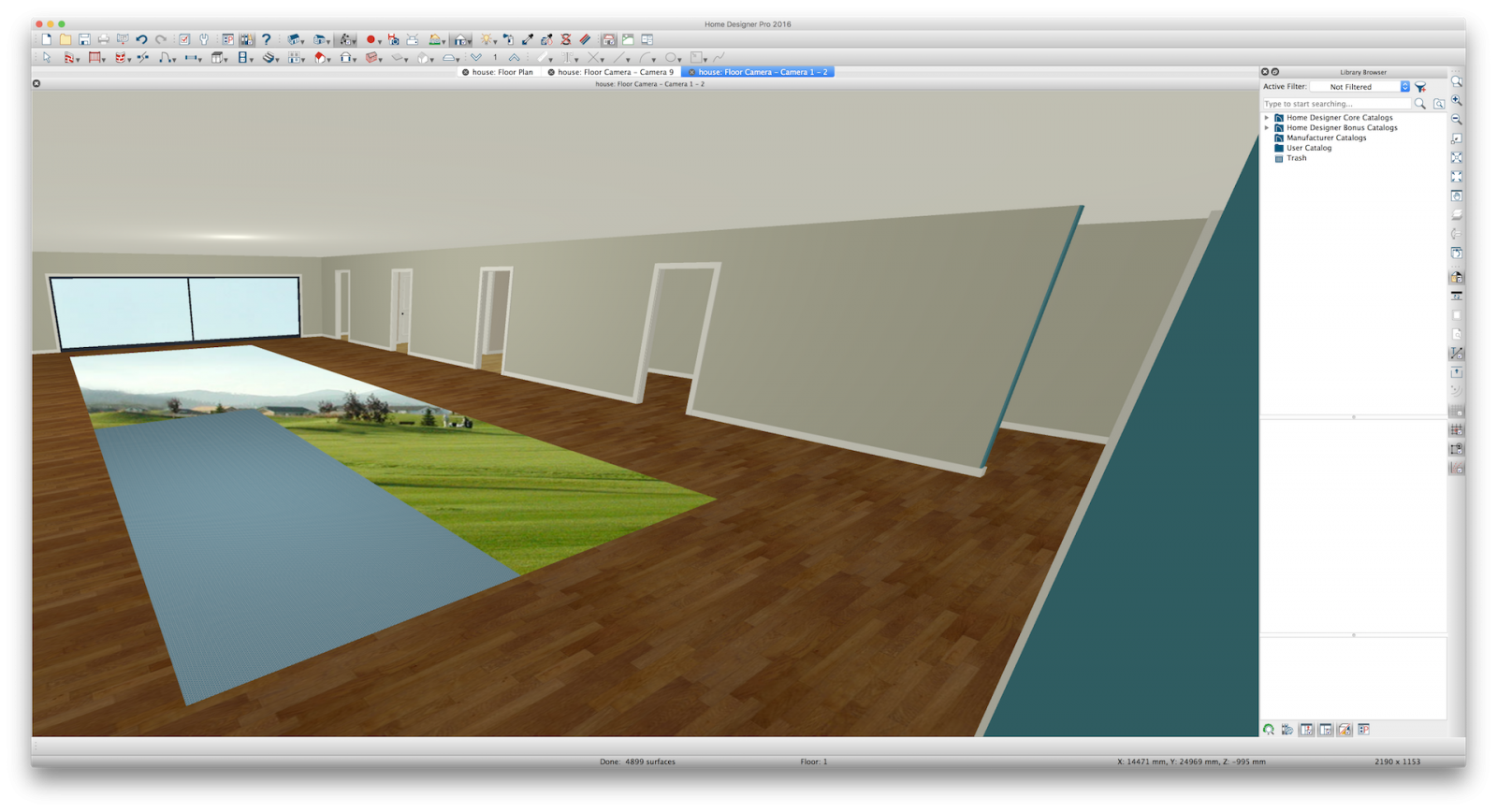The width and height of the screenshot is (1497, 812).
Task: Switch to house: Floor Plan tab
Action: 501,72
